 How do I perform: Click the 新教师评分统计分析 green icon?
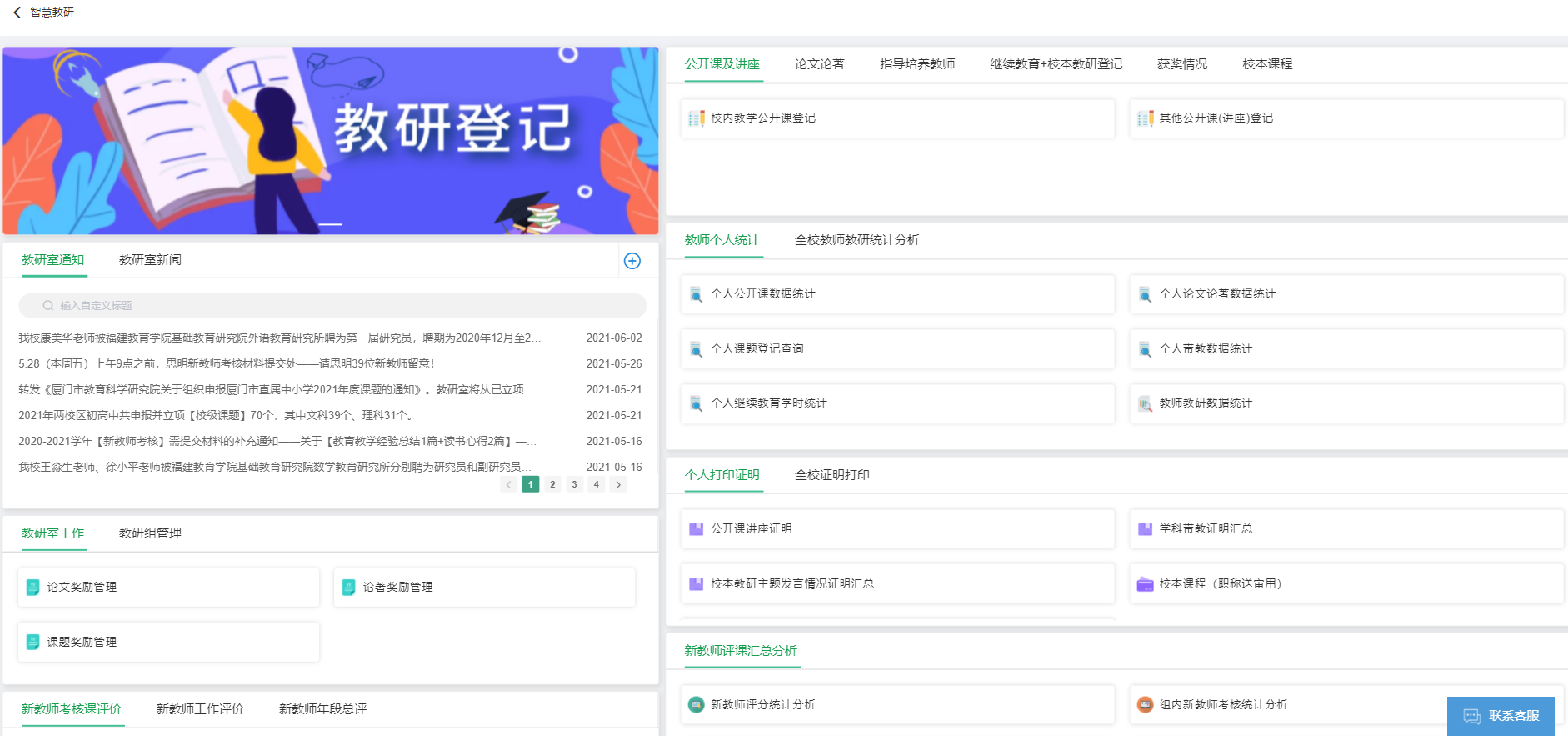point(697,705)
